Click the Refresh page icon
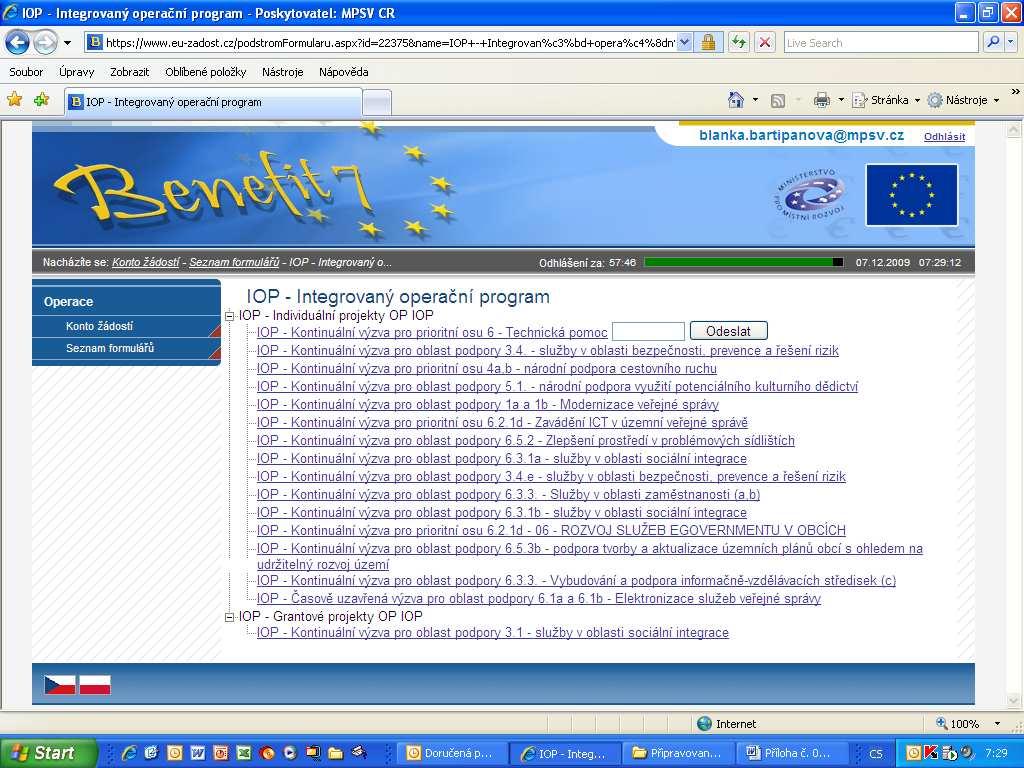 (739, 42)
